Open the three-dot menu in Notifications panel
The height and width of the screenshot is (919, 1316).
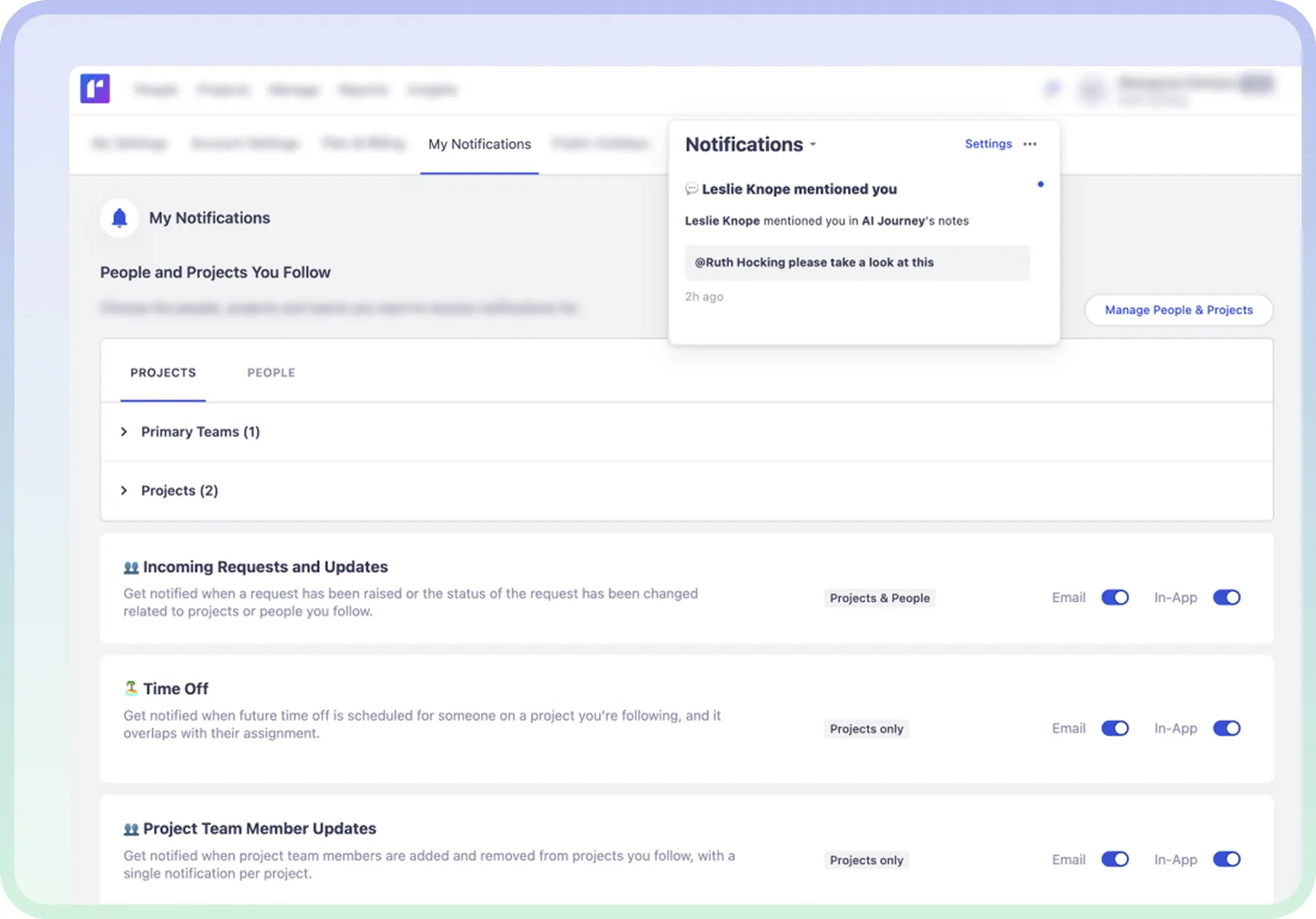[1030, 144]
